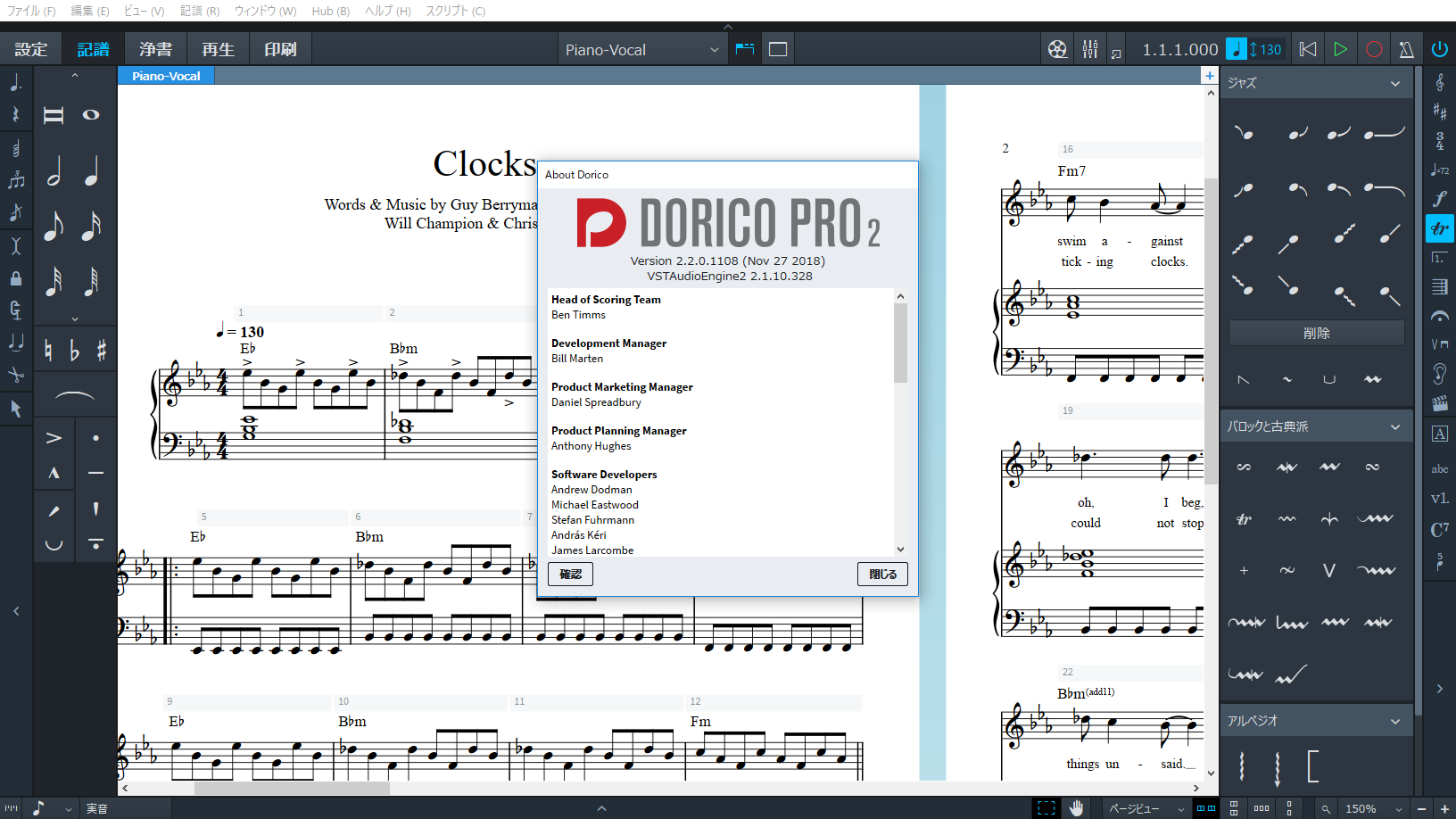
Task: Open the mixer icon in the toolbar
Action: [1090, 49]
